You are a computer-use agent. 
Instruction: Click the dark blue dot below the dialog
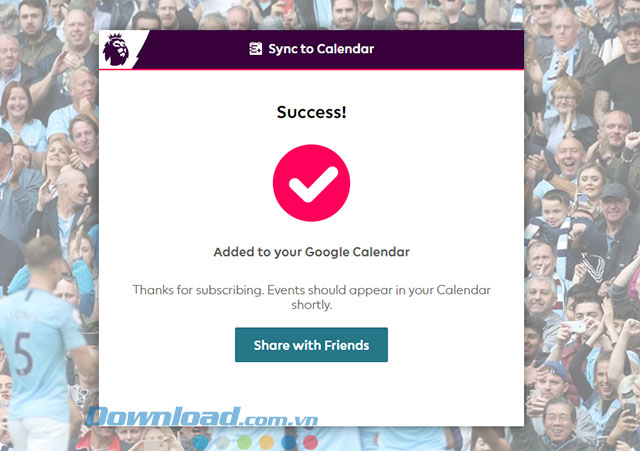[289, 441]
